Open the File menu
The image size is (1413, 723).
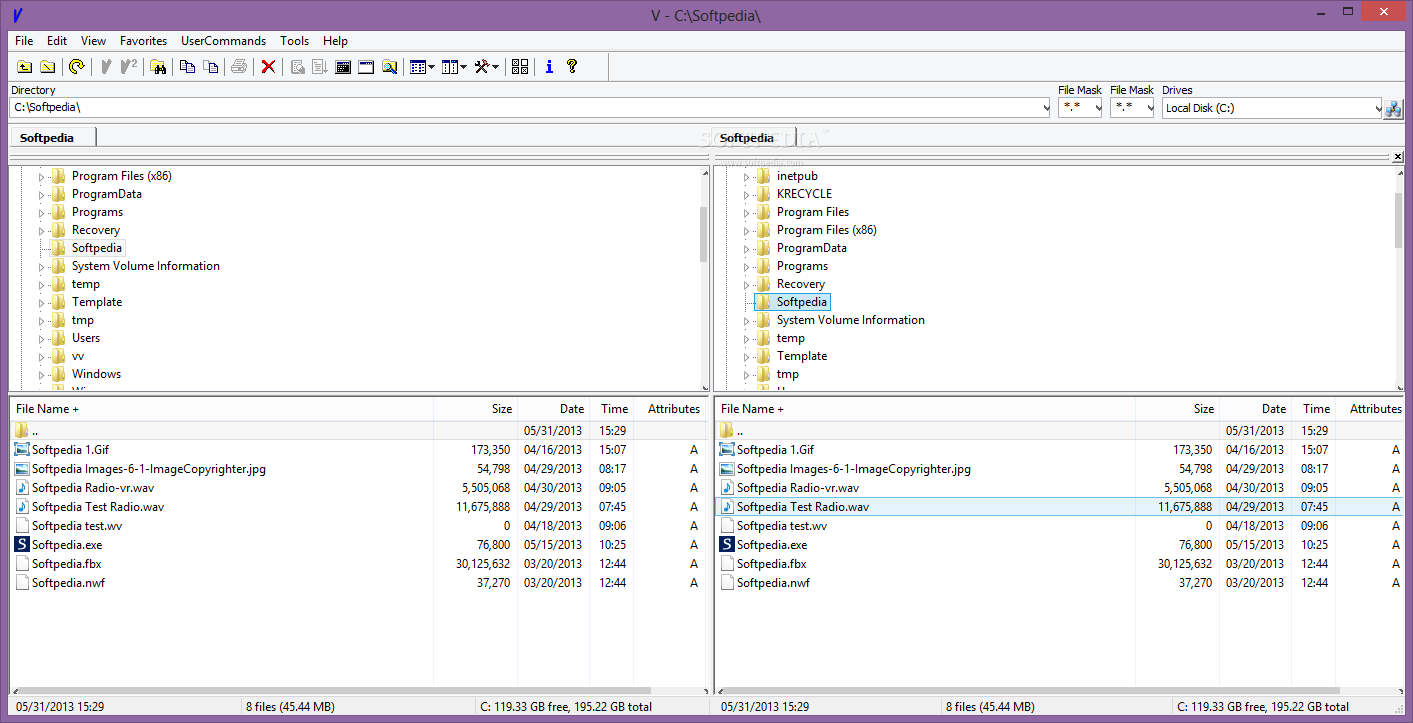pyautogui.click(x=24, y=41)
